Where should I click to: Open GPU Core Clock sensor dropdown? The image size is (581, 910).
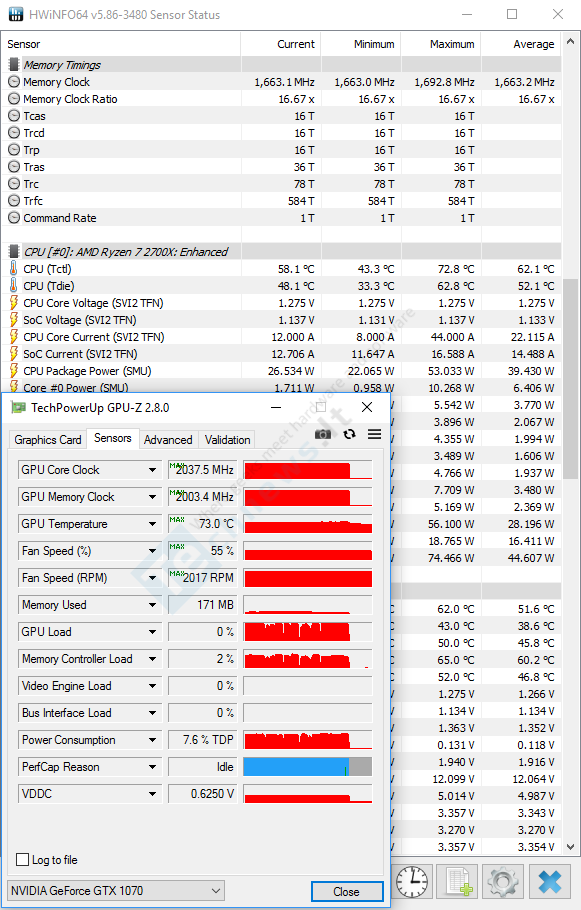[x=152, y=470]
